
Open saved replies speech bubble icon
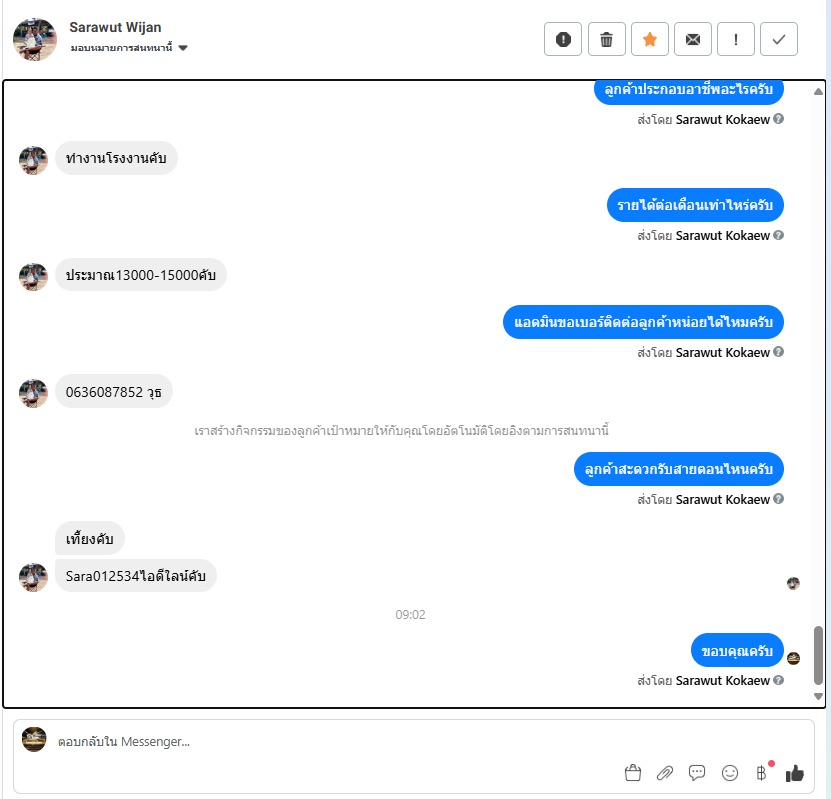point(697,773)
